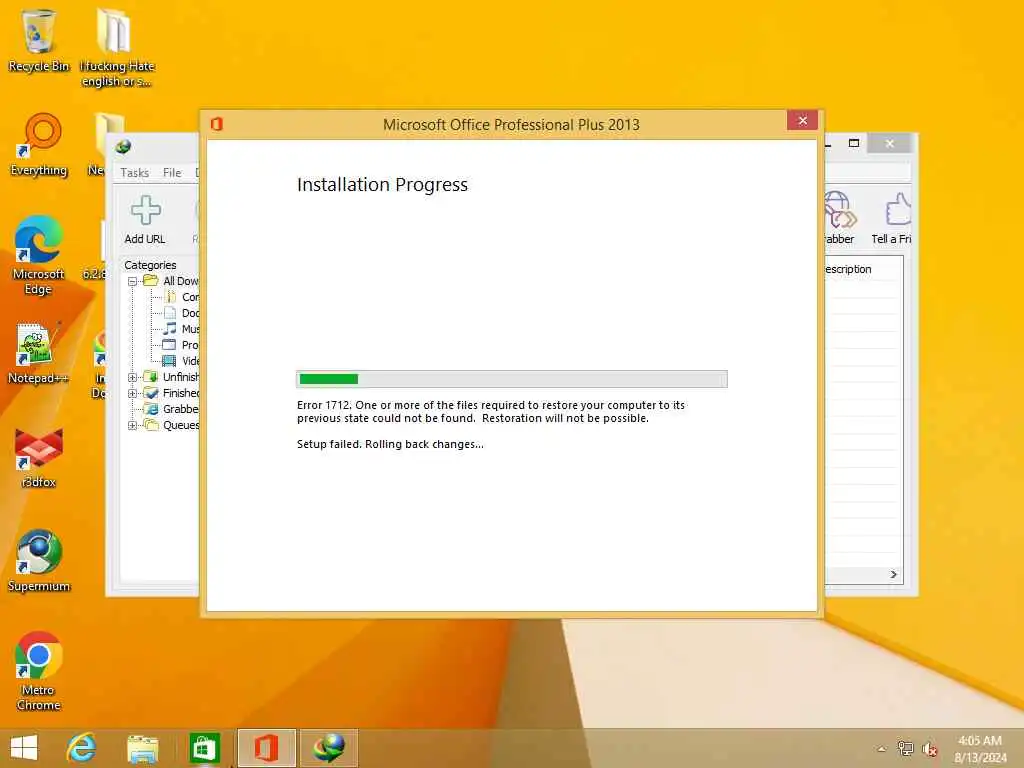Switch to the Internet Download Manager taskbar button
1024x768 pixels.
(x=328, y=748)
